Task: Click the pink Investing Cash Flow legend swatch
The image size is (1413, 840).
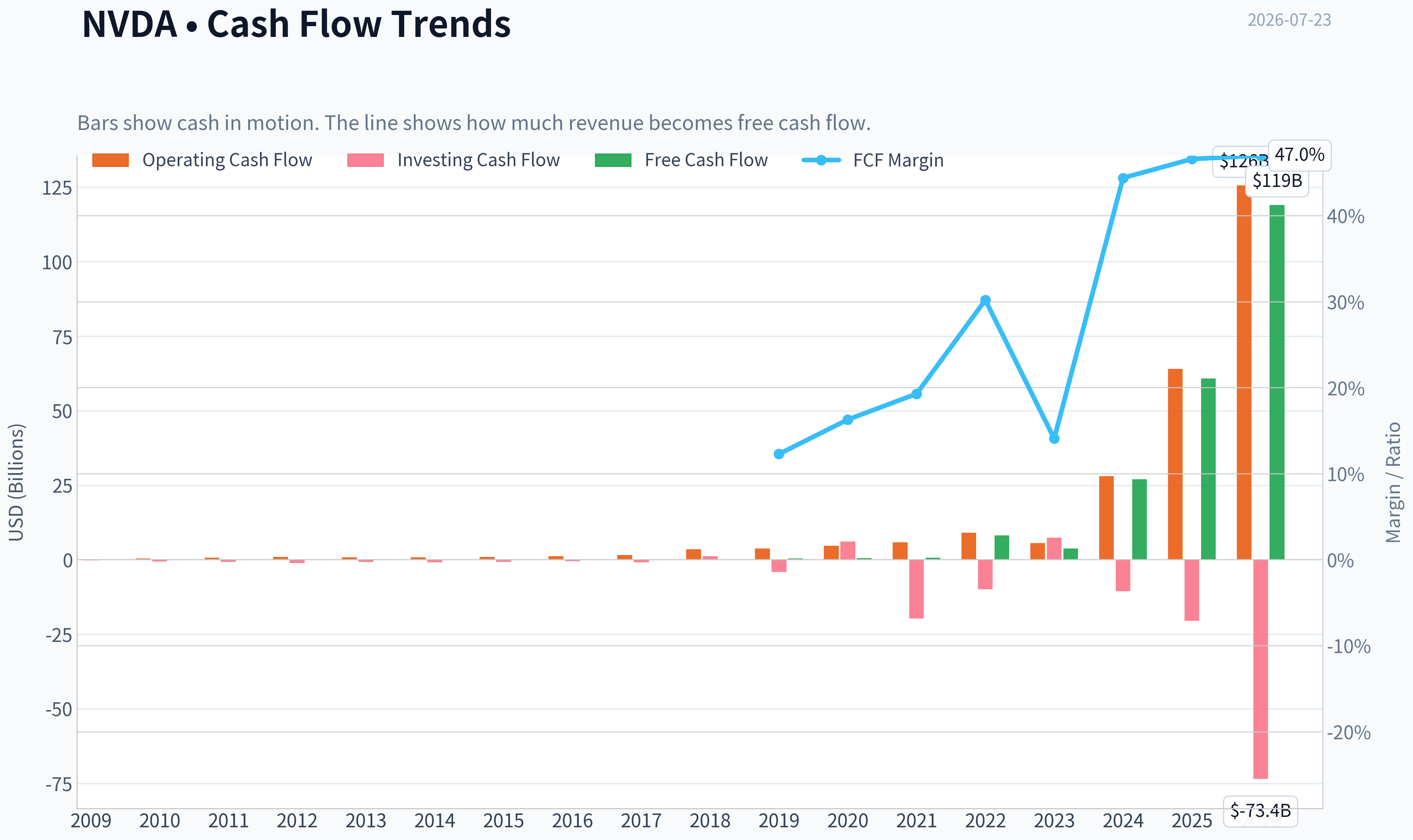Action: point(366,160)
